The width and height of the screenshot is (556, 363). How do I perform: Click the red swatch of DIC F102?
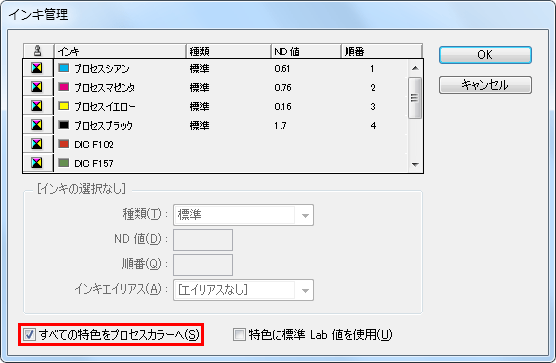point(63,144)
